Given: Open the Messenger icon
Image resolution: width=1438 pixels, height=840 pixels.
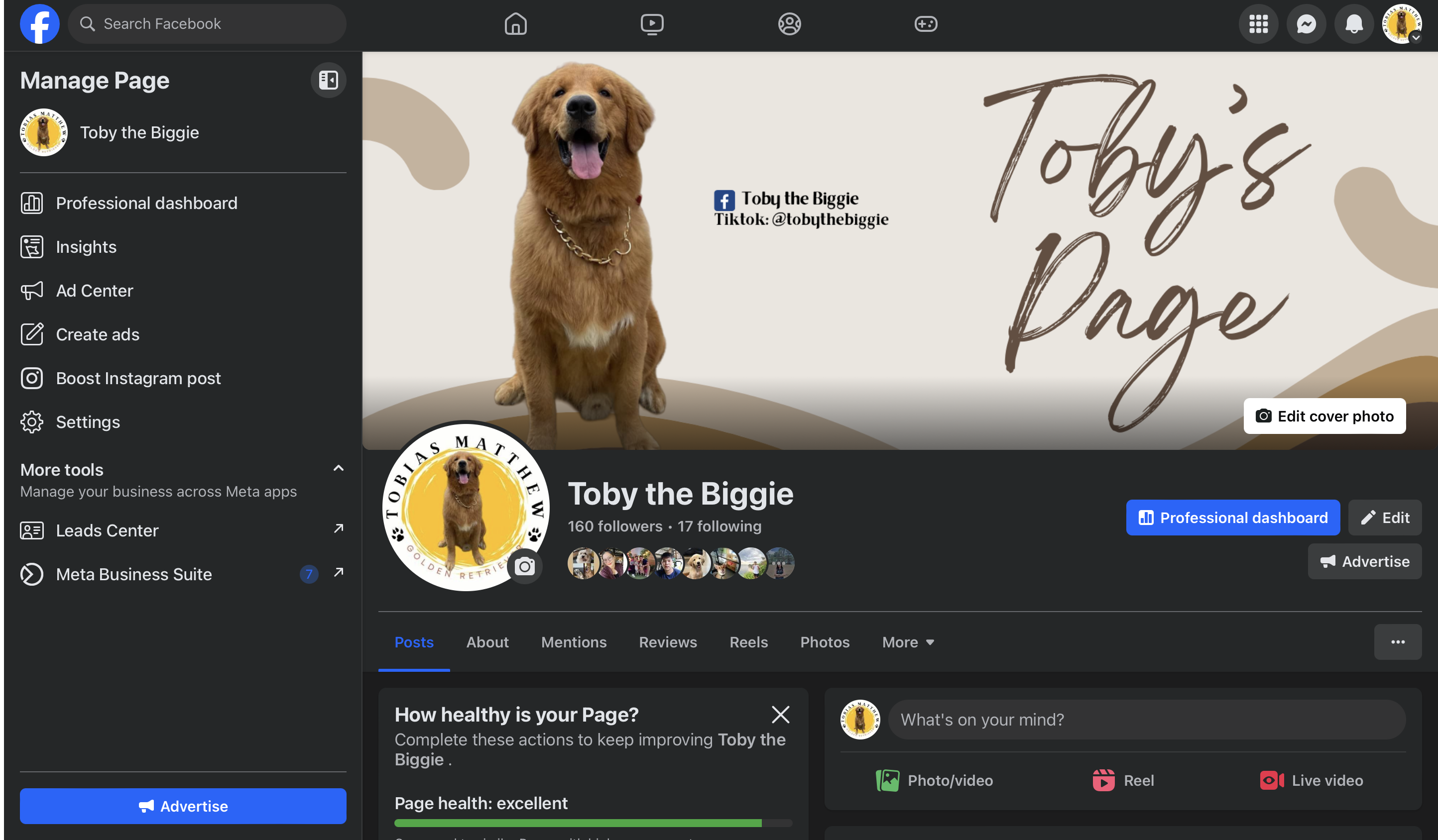Looking at the screenshot, I should pyautogui.click(x=1306, y=24).
